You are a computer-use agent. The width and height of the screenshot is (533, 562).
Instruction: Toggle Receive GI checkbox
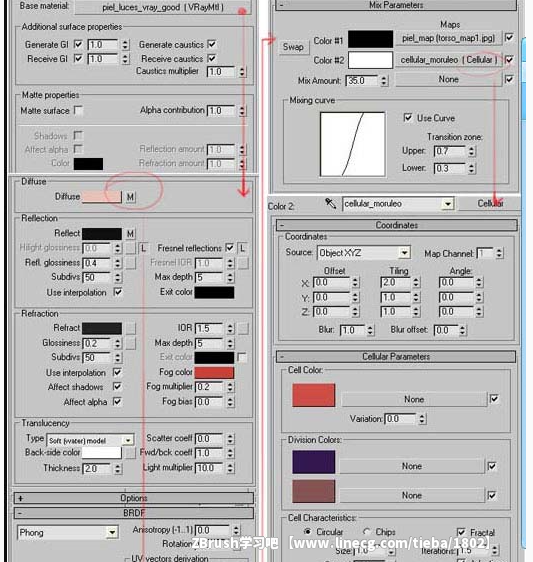(78, 58)
